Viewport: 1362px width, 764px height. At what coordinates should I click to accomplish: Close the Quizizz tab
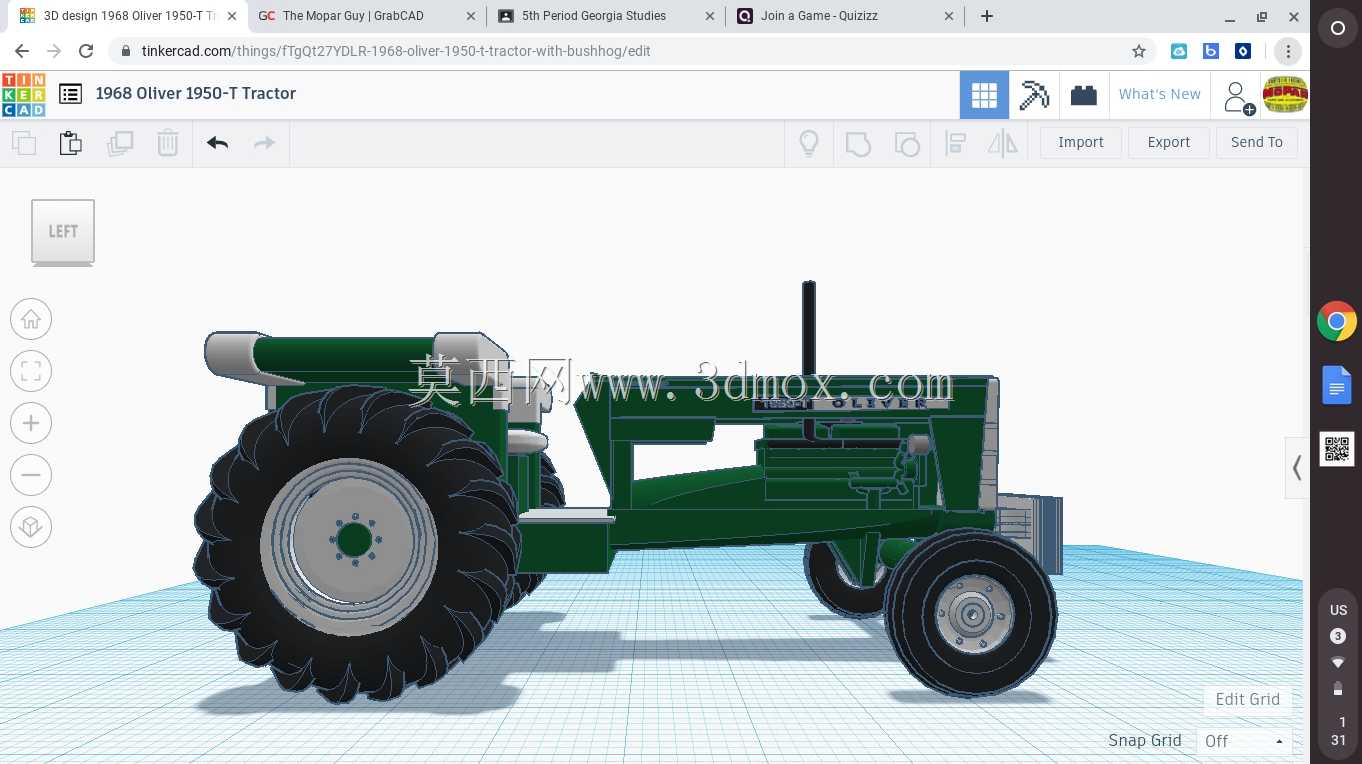[x=948, y=16]
